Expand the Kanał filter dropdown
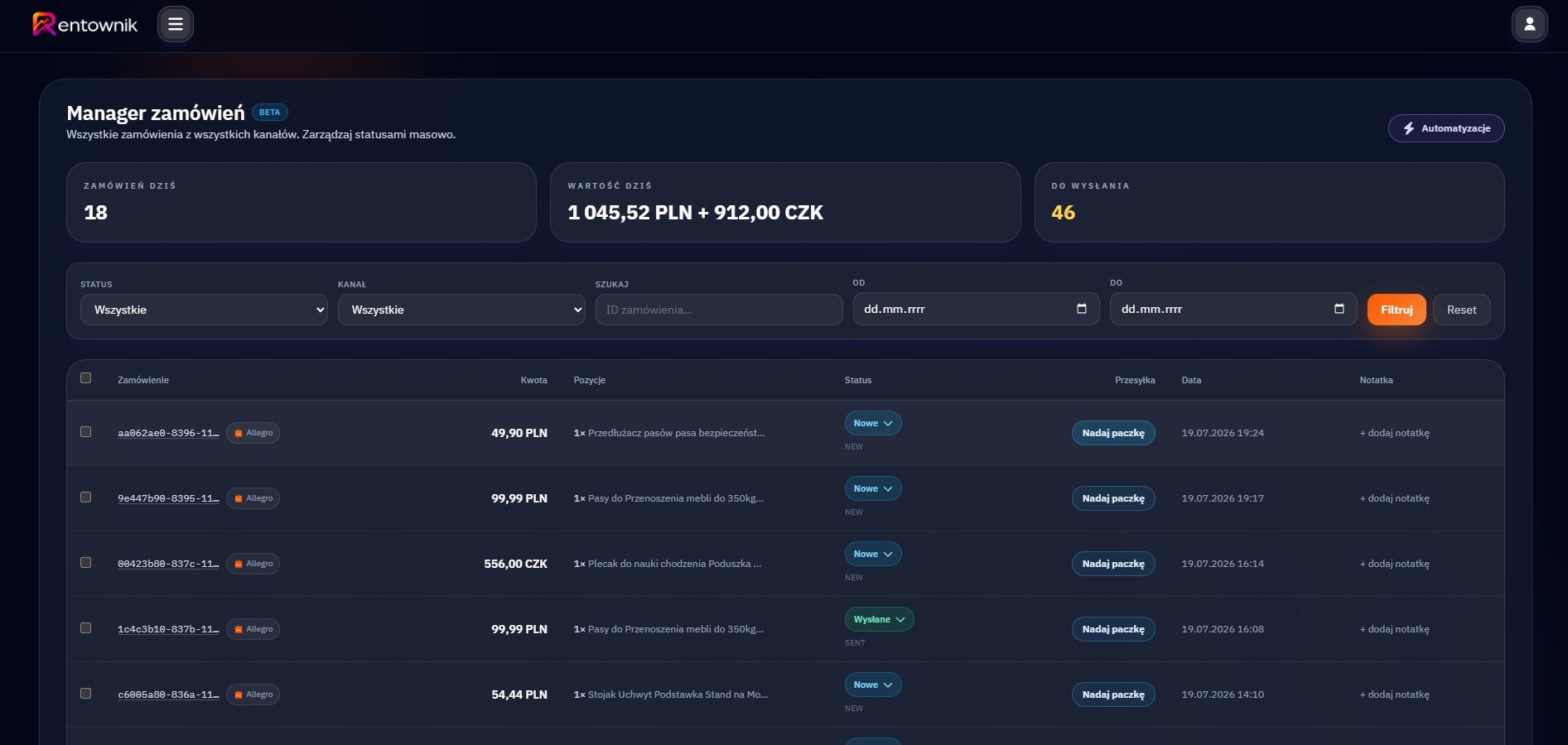This screenshot has height=745, width=1568. click(x=461, y=310)
